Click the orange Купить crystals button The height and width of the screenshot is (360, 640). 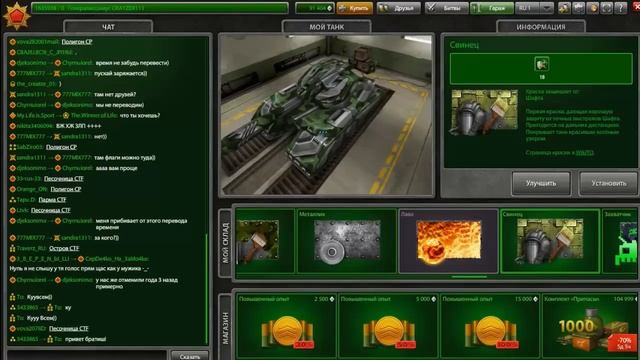click(x=355, y=8)
